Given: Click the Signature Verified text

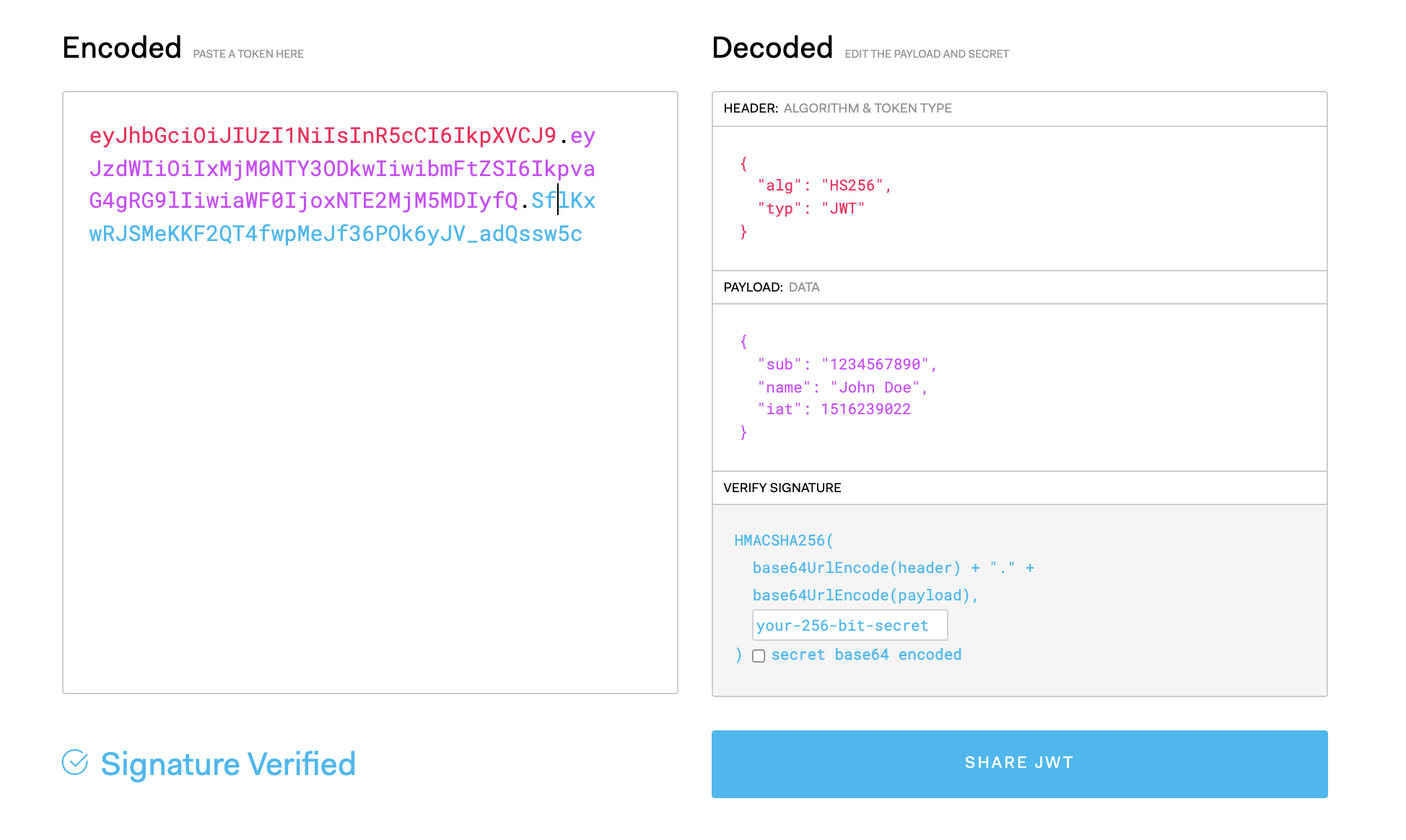Looking at the screenshot, I should click(x=228, y=764).
